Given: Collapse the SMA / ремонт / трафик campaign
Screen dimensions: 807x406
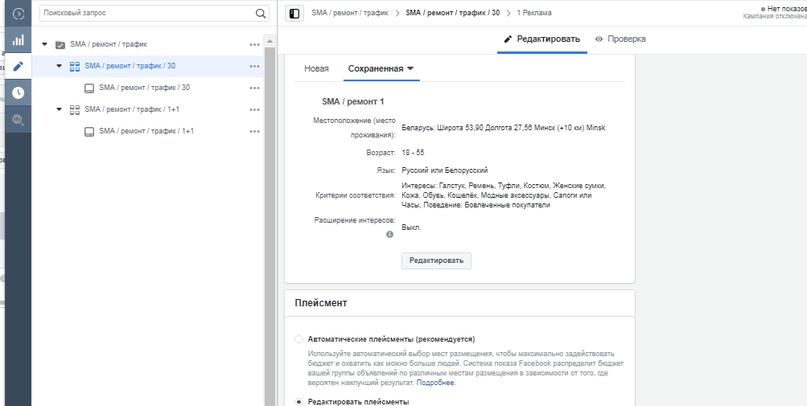Looking at the screenshot, I should coord(44,44).
